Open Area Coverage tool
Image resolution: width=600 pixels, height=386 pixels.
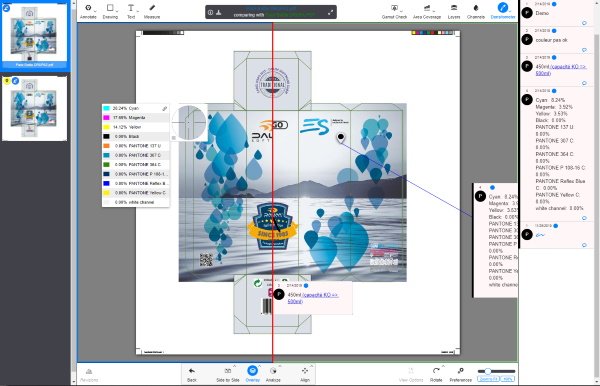click(427, 11)
